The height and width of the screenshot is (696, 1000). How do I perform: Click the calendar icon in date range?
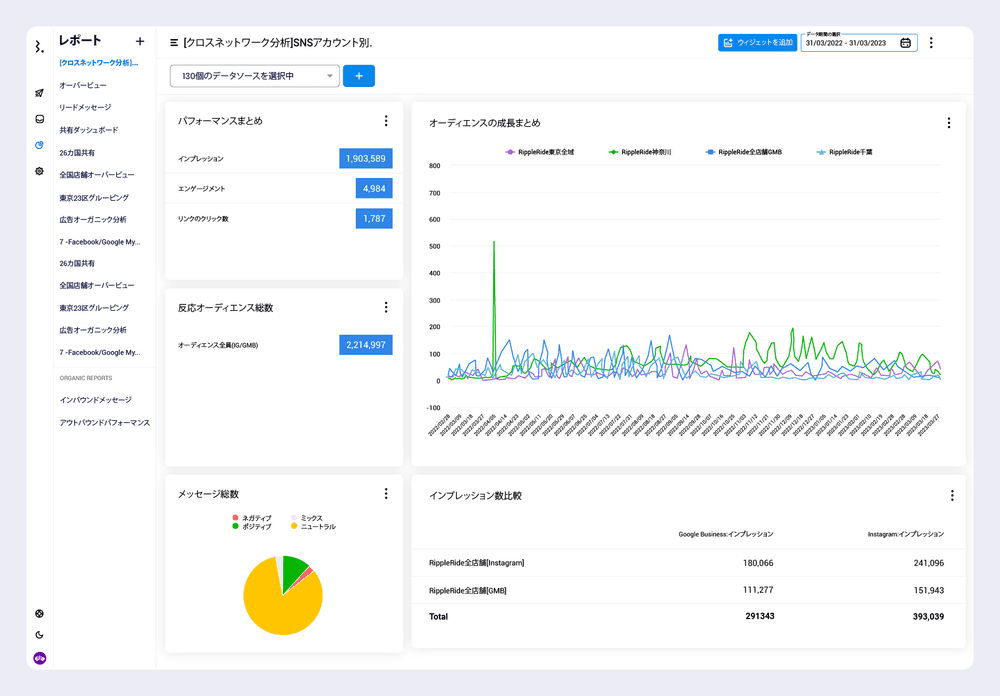[x=905, y=43]
